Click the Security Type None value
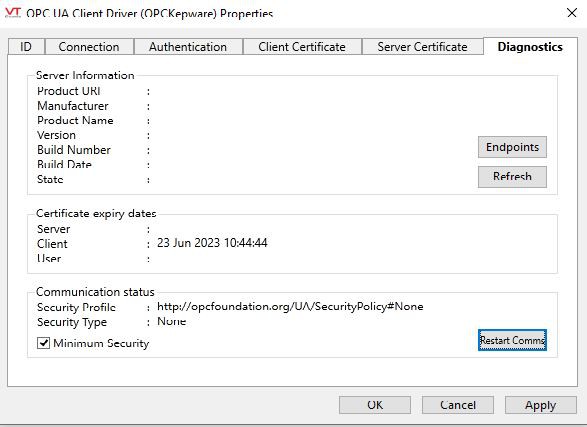587x427 pixels. [171, 321]
